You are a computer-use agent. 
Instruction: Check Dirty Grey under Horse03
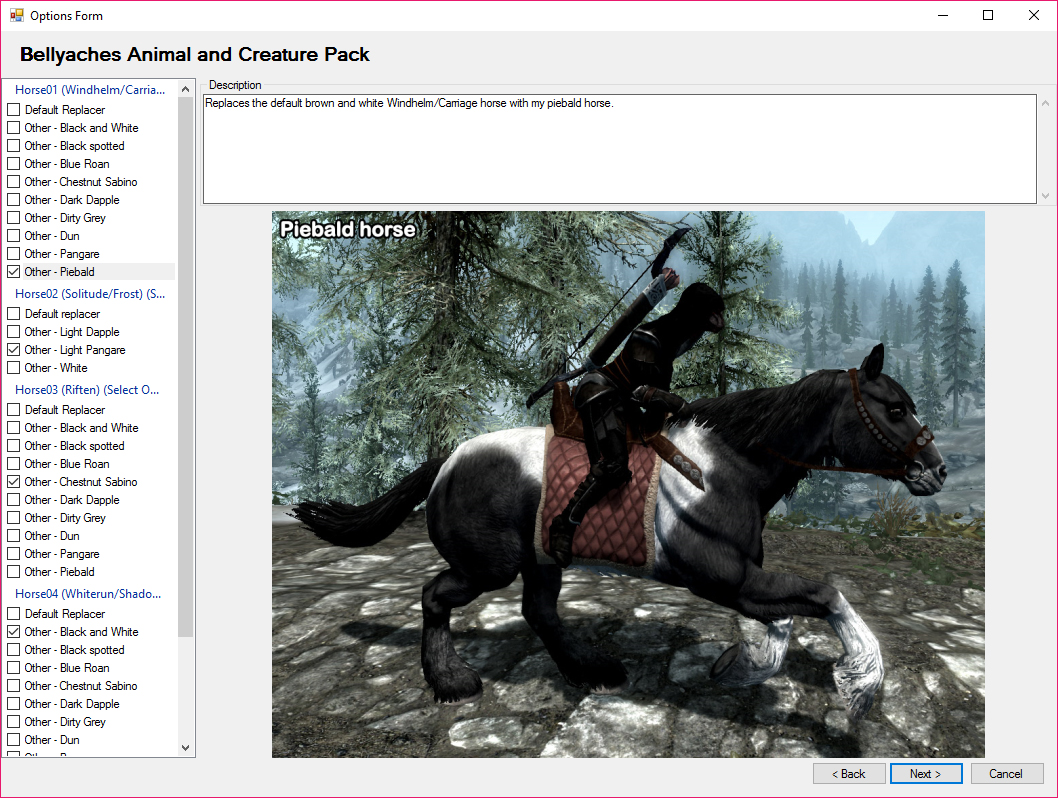coord(13,518)
